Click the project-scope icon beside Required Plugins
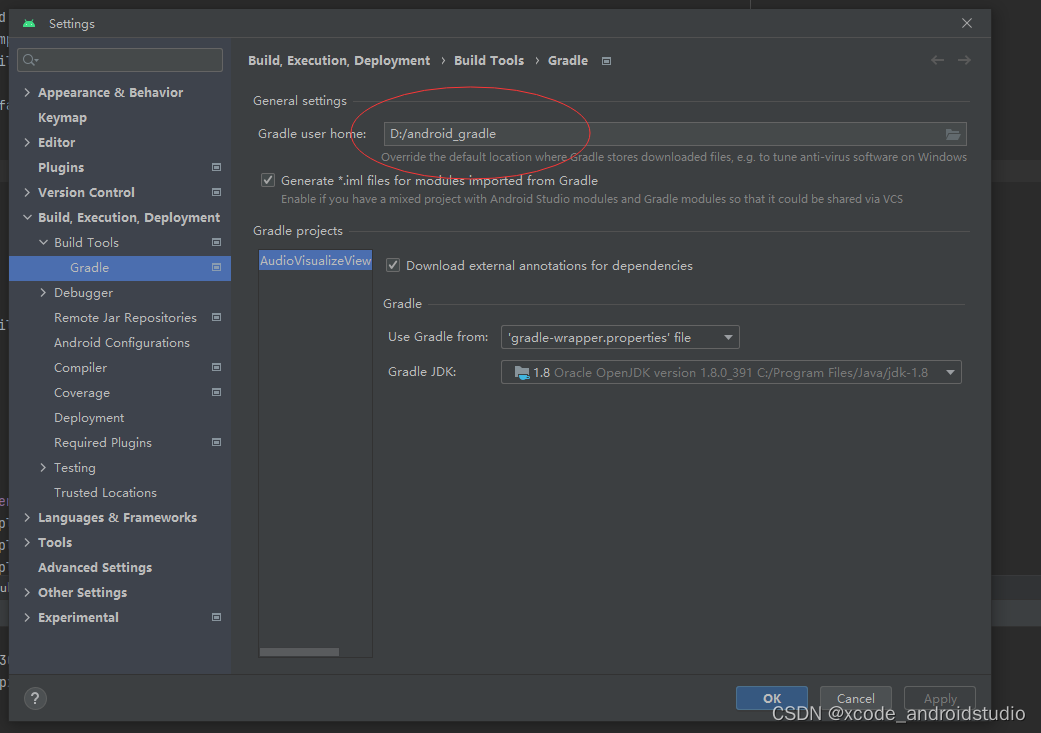The image size is (1041, 733). point(216,442)
